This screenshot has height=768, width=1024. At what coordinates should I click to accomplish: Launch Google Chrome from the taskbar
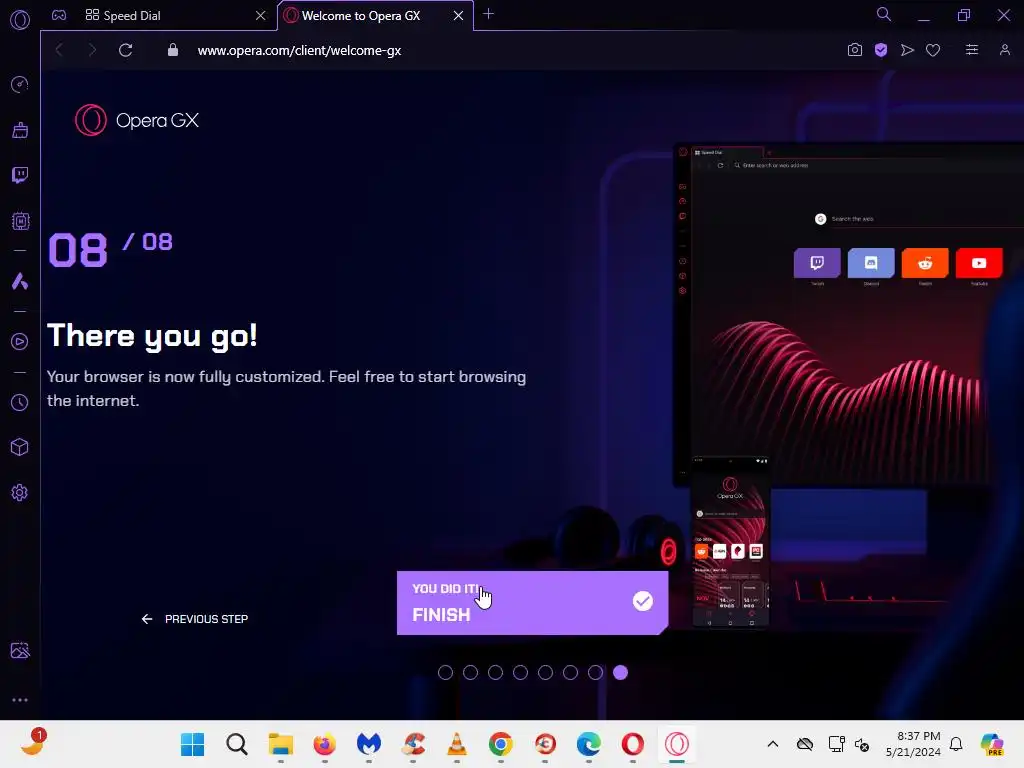[x=501, y=744]
